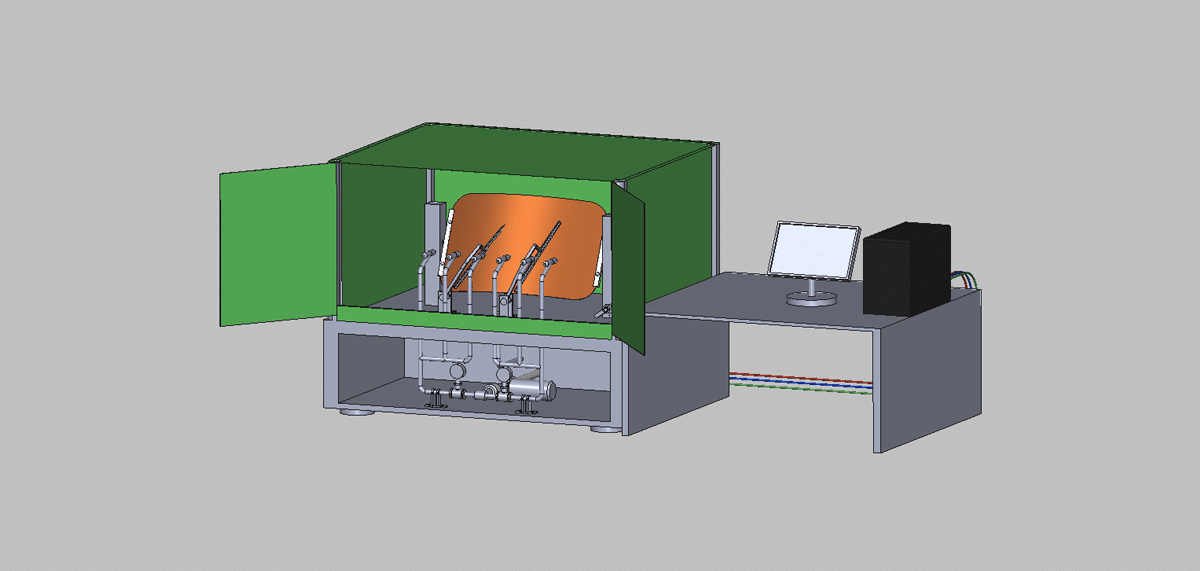Screen dimensions: 1200x571
Task: Click the colored cables between cabinet and desk
Action: tap(800, 381)
